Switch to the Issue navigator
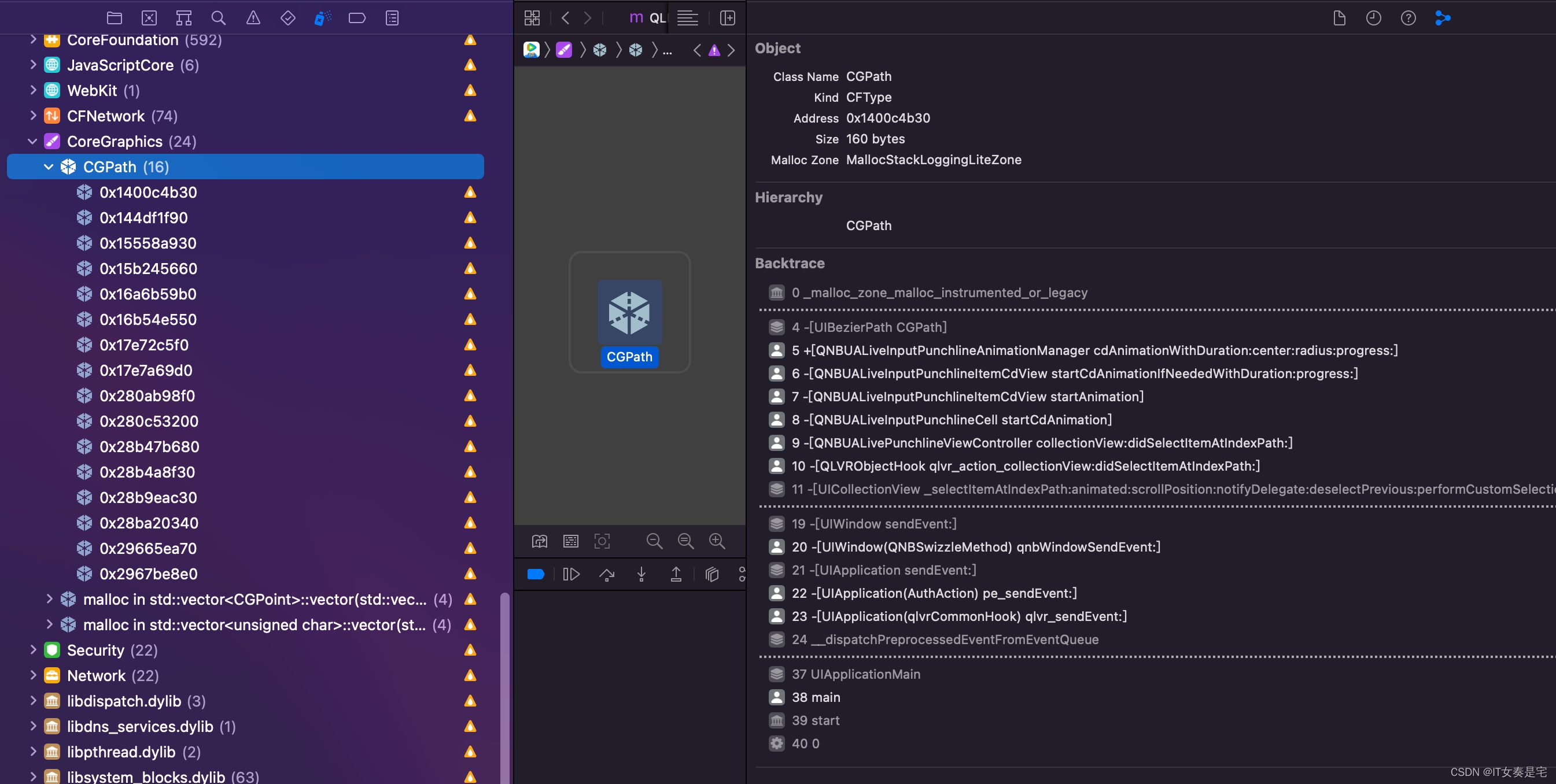 (x=253, y=18)
